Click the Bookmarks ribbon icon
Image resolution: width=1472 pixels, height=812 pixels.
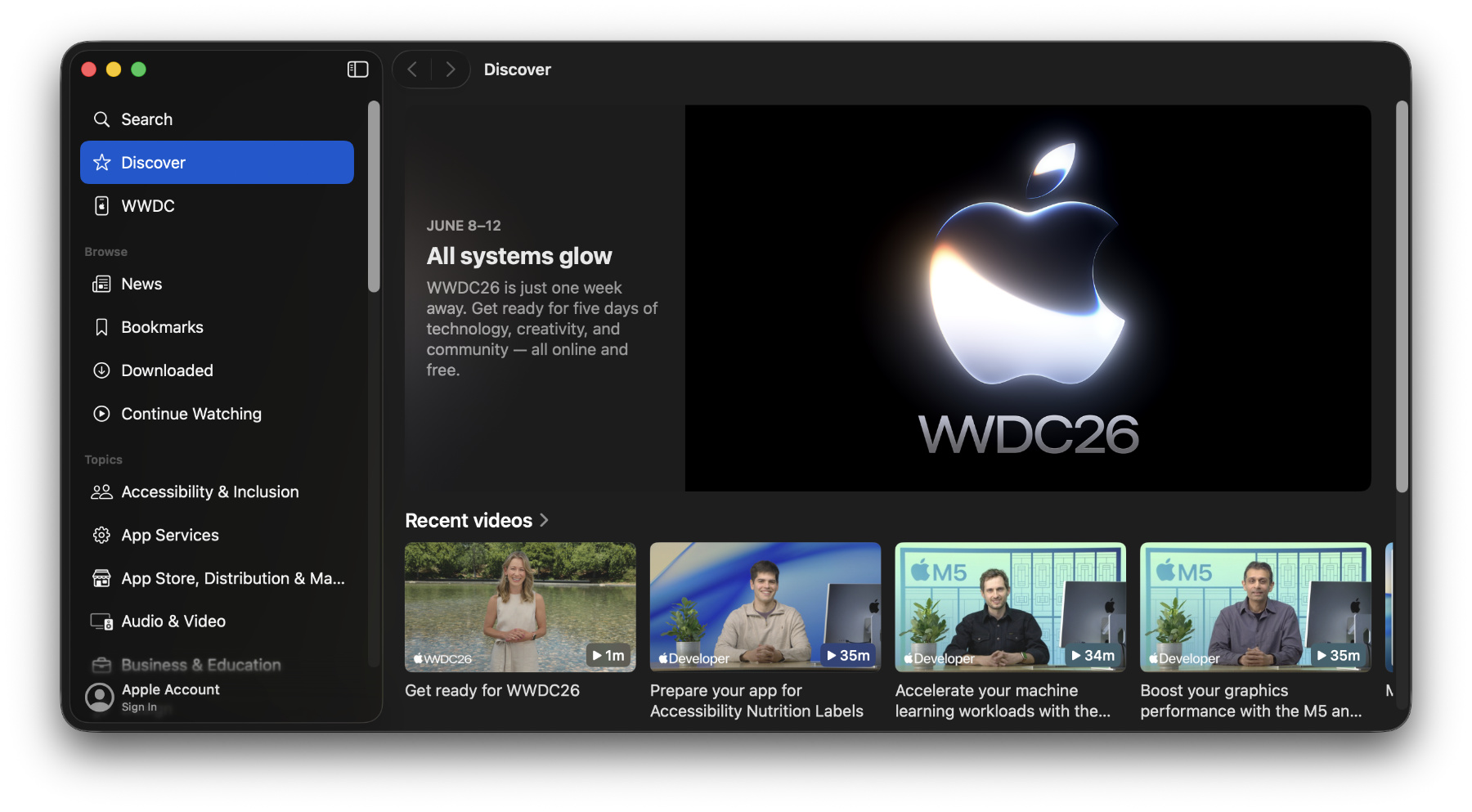coord(101,327)
